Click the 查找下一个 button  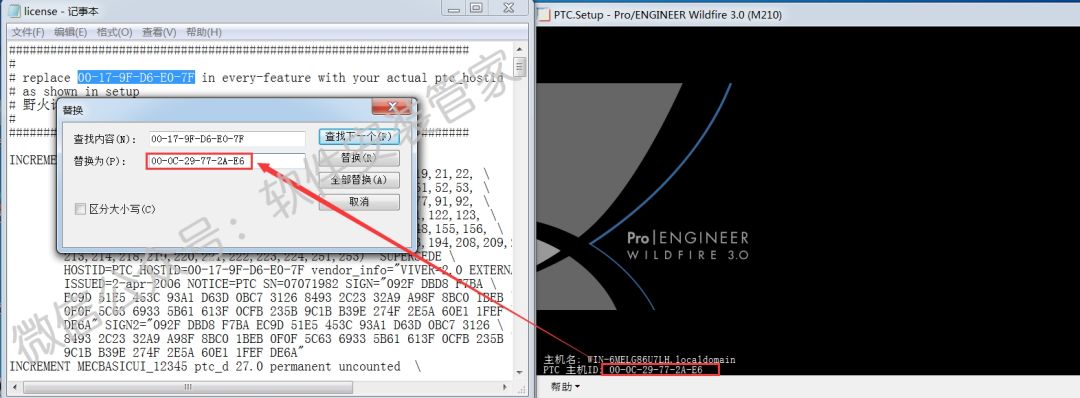point(359,136)
